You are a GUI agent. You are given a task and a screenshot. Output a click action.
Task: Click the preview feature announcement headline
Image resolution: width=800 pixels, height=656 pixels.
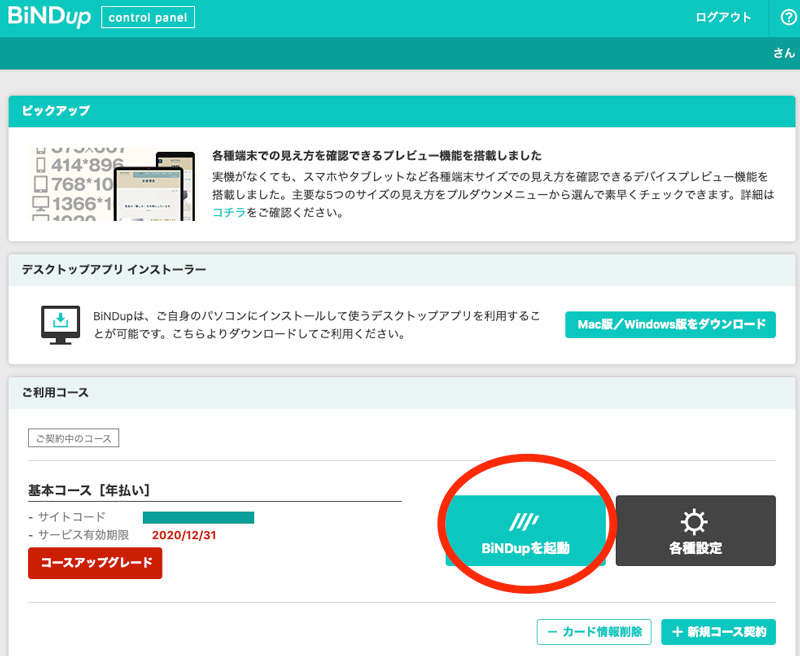click(377, 156)
